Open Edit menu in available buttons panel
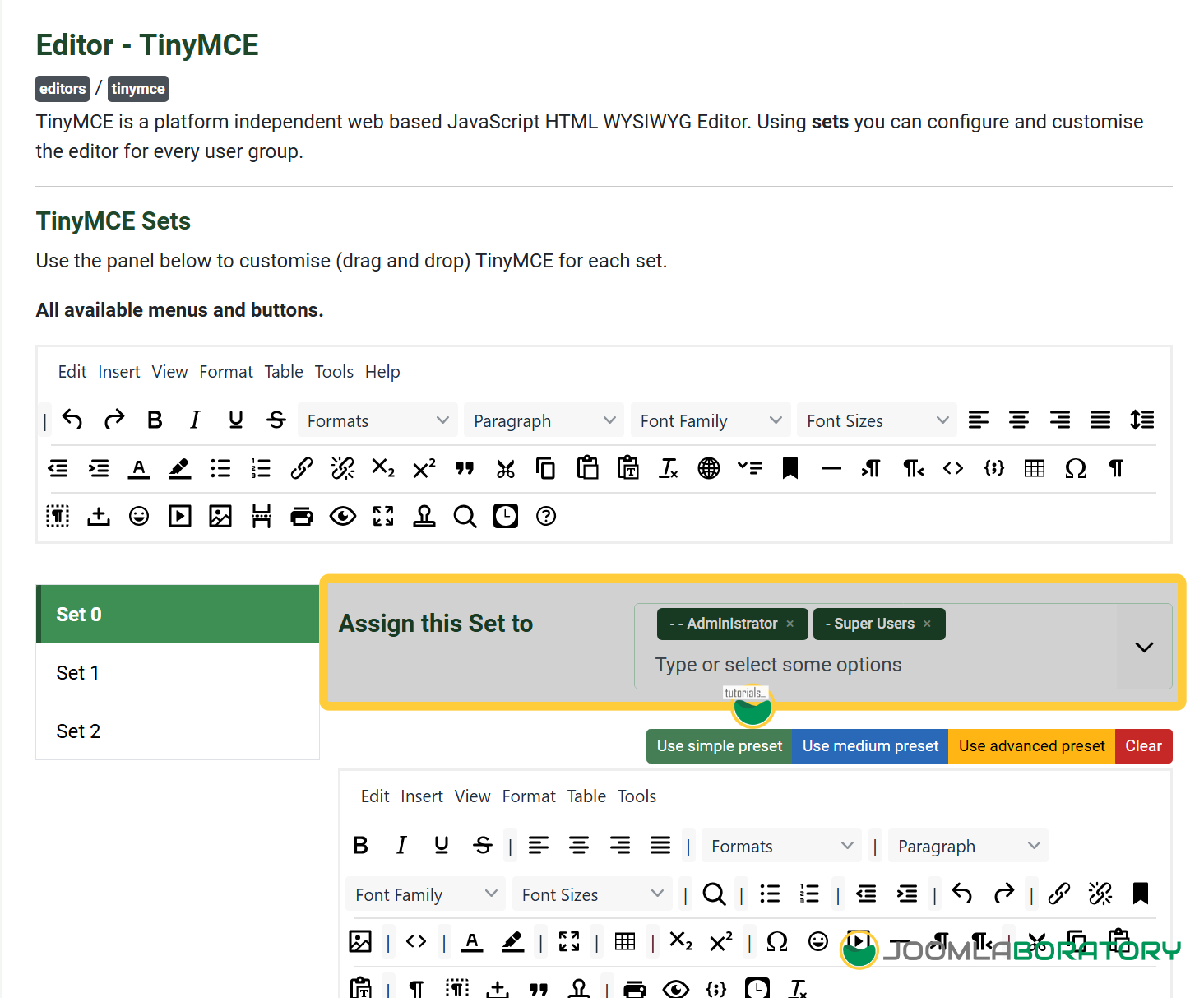Screen dimensions: 1204x998 [x=72, y=372]
